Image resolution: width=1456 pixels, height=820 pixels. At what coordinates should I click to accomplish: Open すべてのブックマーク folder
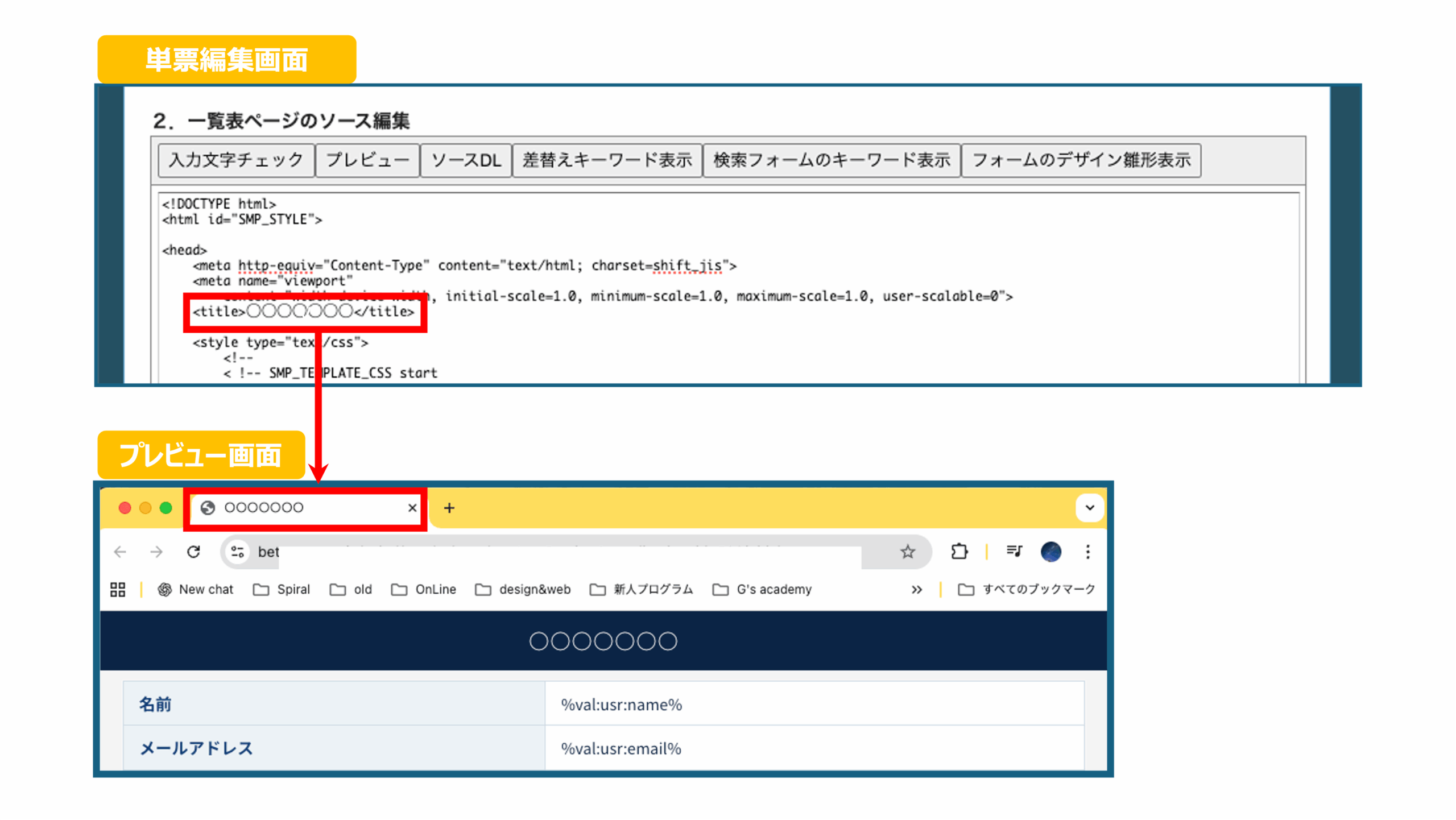1027,590
